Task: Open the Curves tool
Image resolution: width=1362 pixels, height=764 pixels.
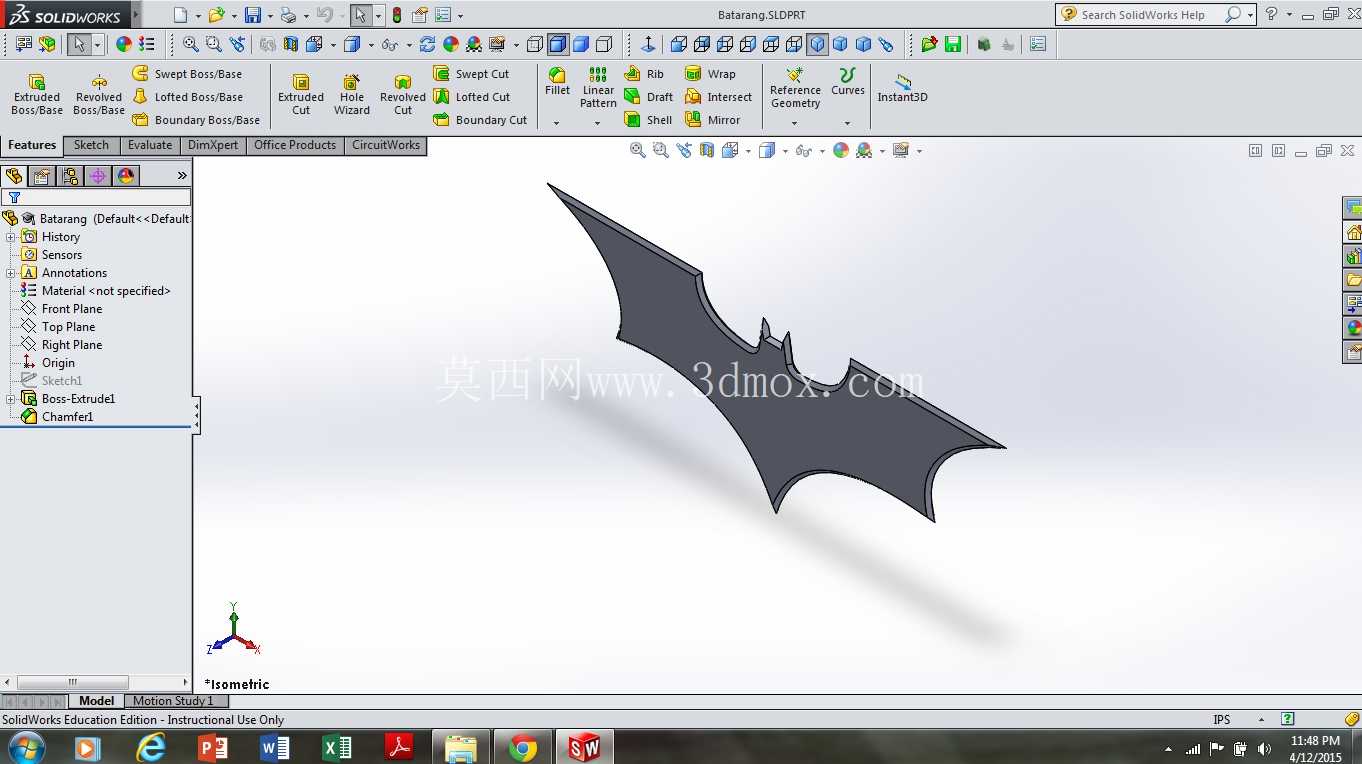Action: point(847,82)
